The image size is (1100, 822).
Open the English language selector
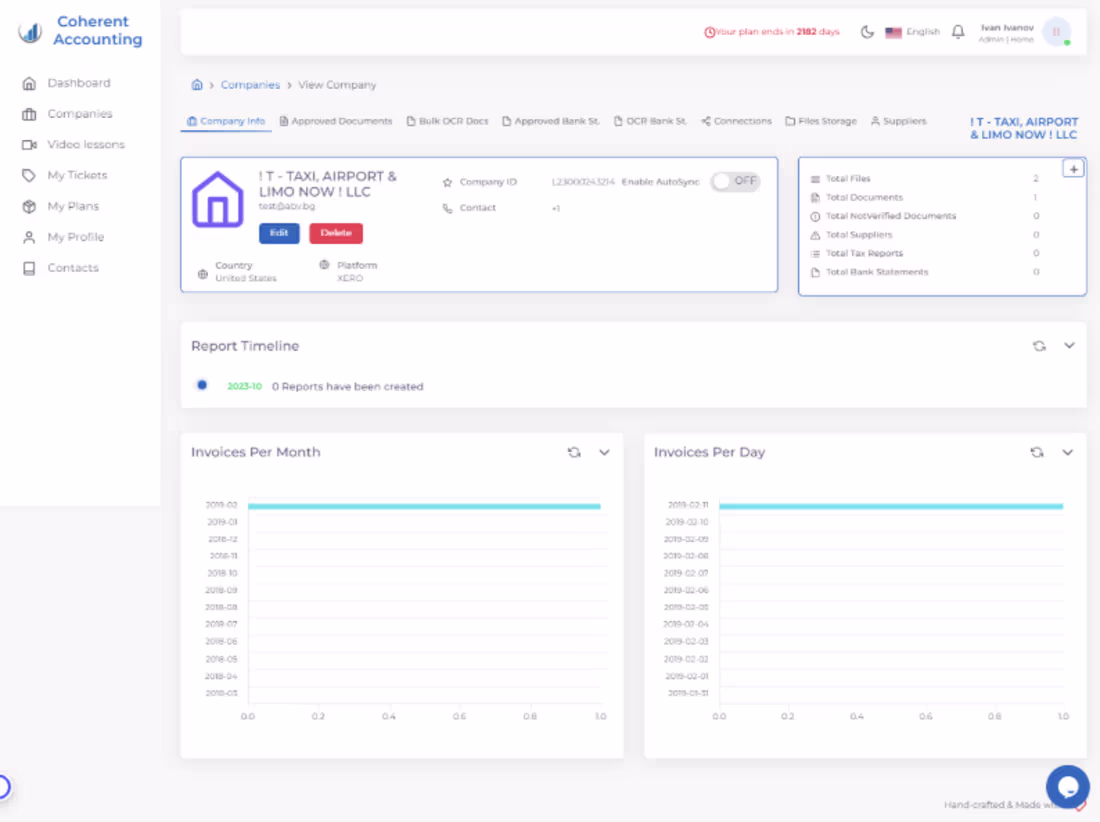pyautogui.click(x=912, y=32)
